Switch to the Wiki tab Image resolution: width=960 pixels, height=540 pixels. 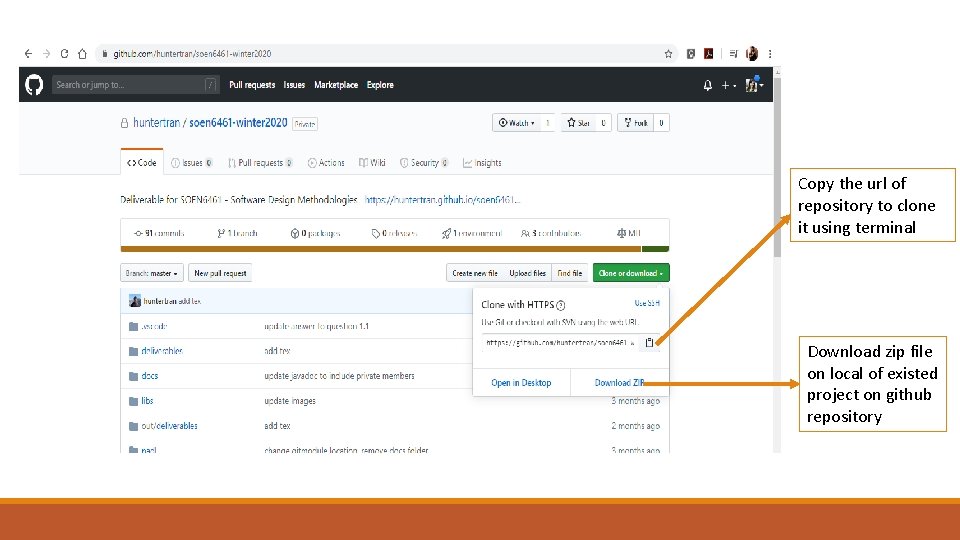[x=372, y=163]
